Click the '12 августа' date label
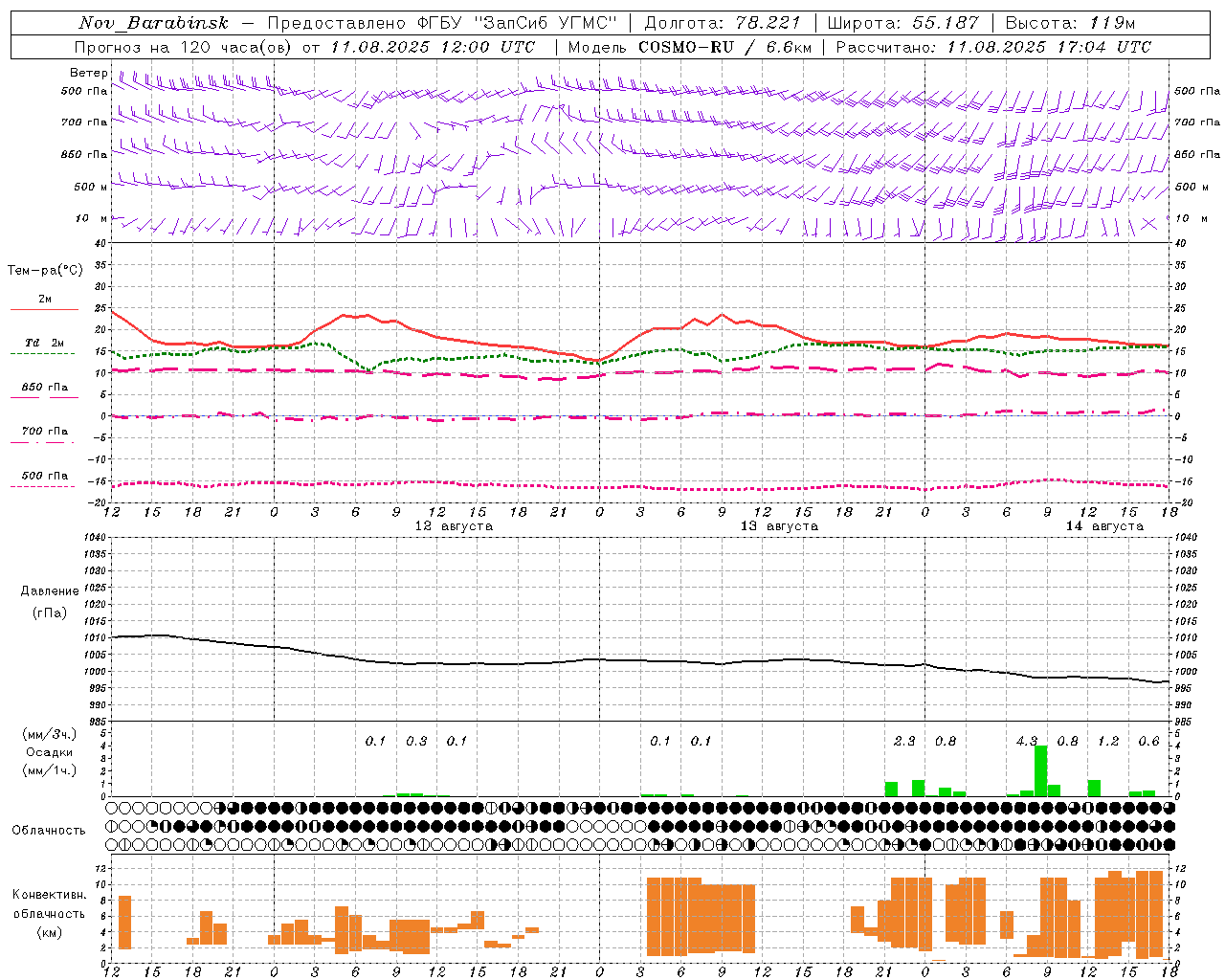Image resolution: width=1225 pixels, height=980 pixels. coord(454,526)
